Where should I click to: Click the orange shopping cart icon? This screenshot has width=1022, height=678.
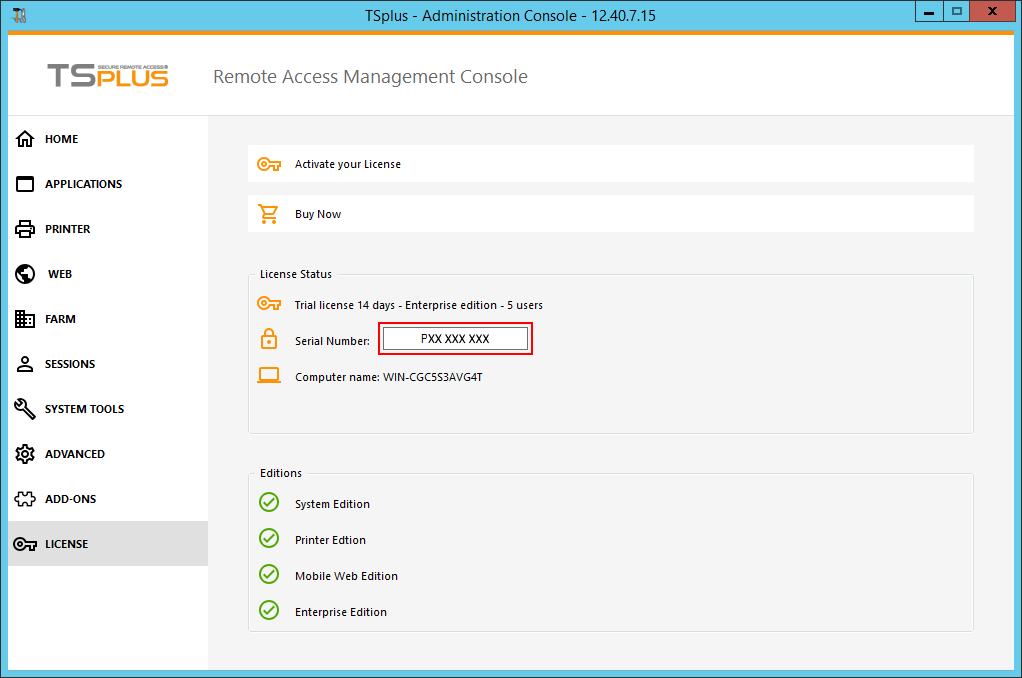click(268, 214)
